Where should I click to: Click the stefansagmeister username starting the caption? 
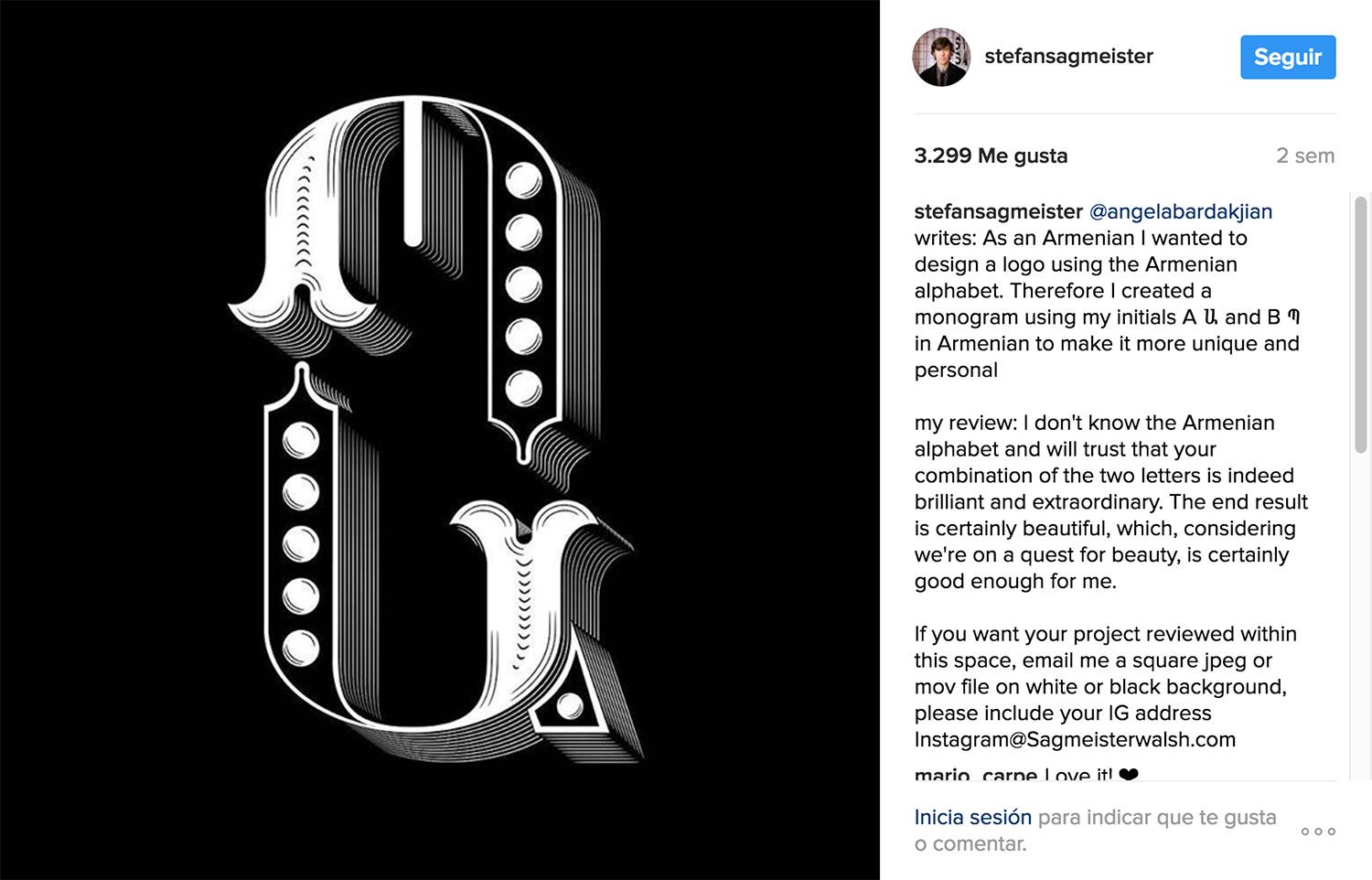pyautogui.click(x=998, y=211)
